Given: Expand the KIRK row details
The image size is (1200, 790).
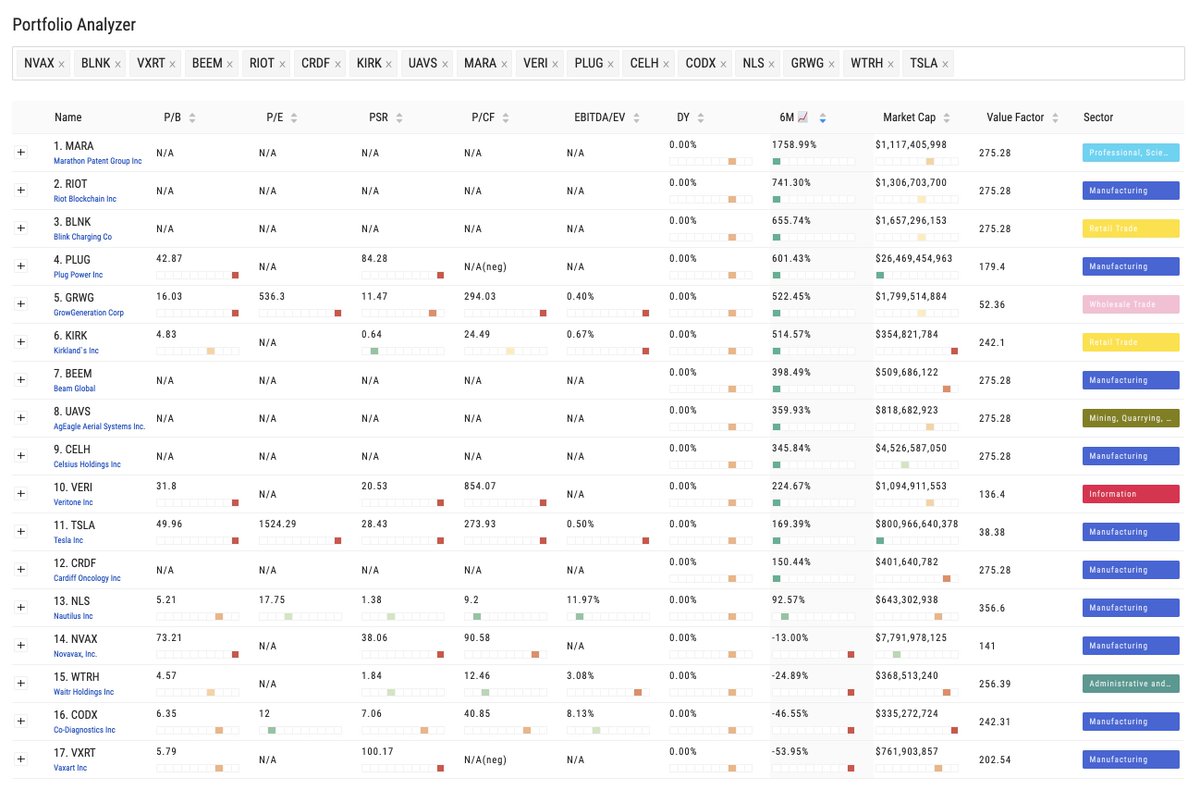Looking at the screenshot, I should (x=21, y=342).
